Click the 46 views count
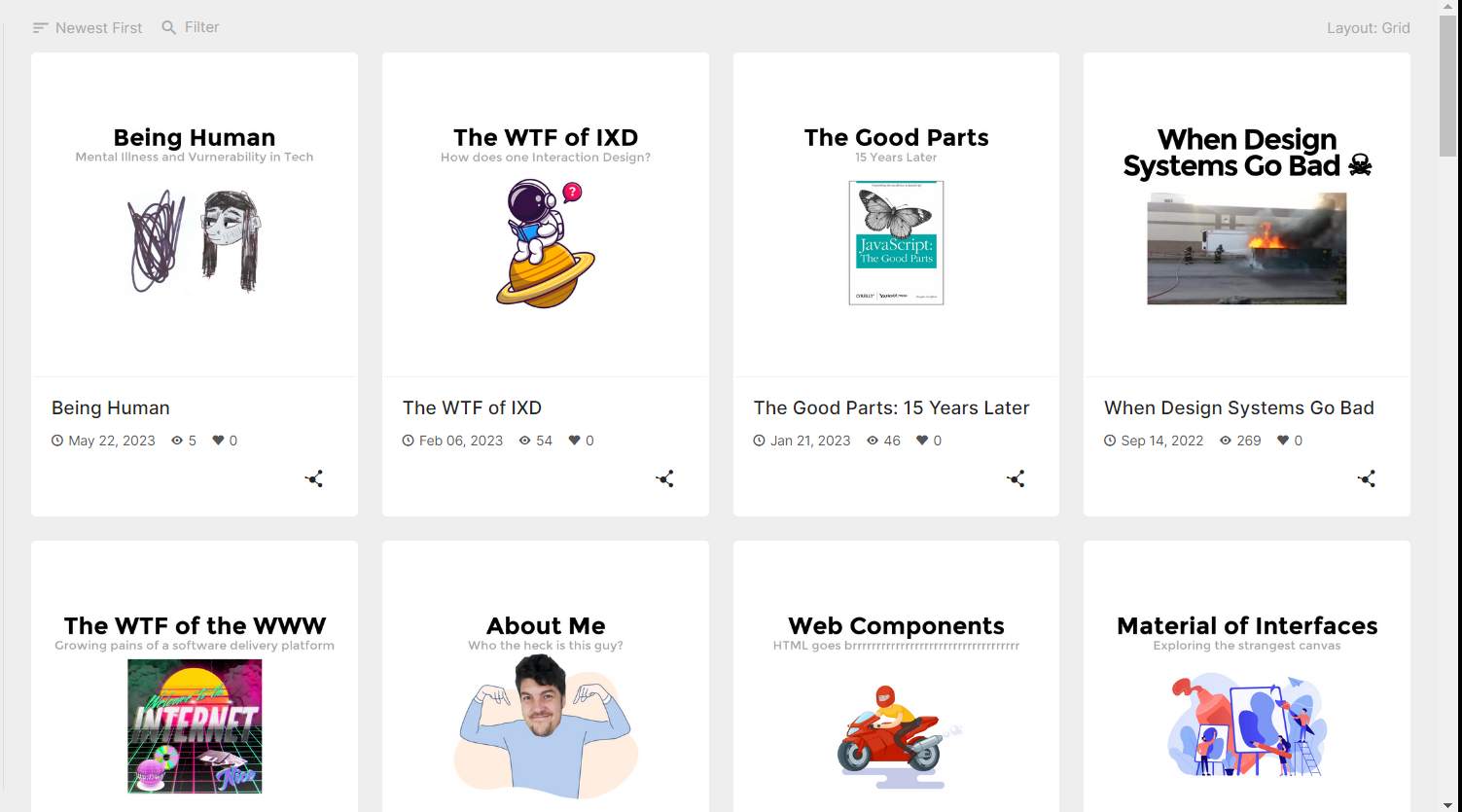1462x812 pixels. 892,441
